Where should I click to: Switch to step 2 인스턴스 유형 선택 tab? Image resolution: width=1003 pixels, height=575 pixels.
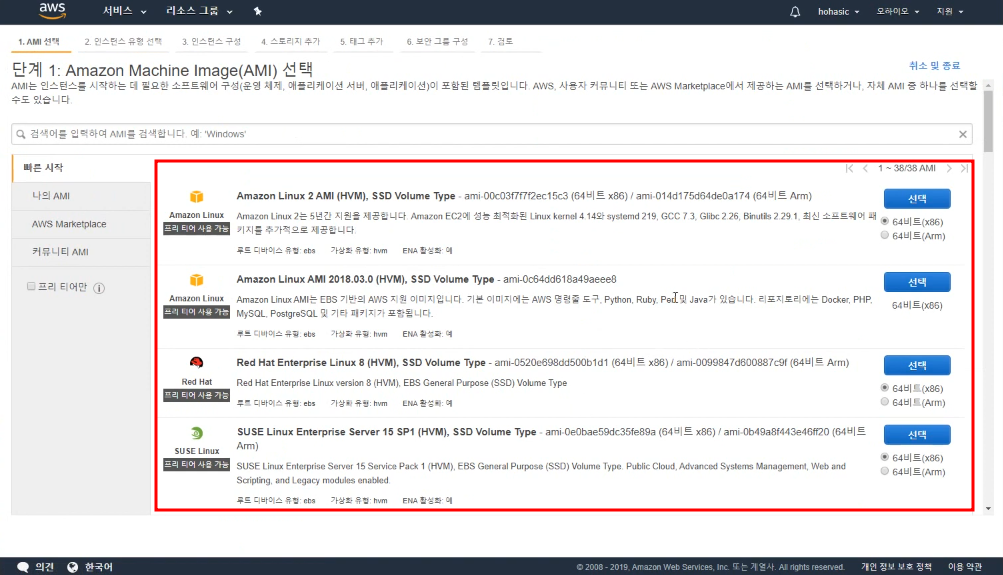click(123, 42)
